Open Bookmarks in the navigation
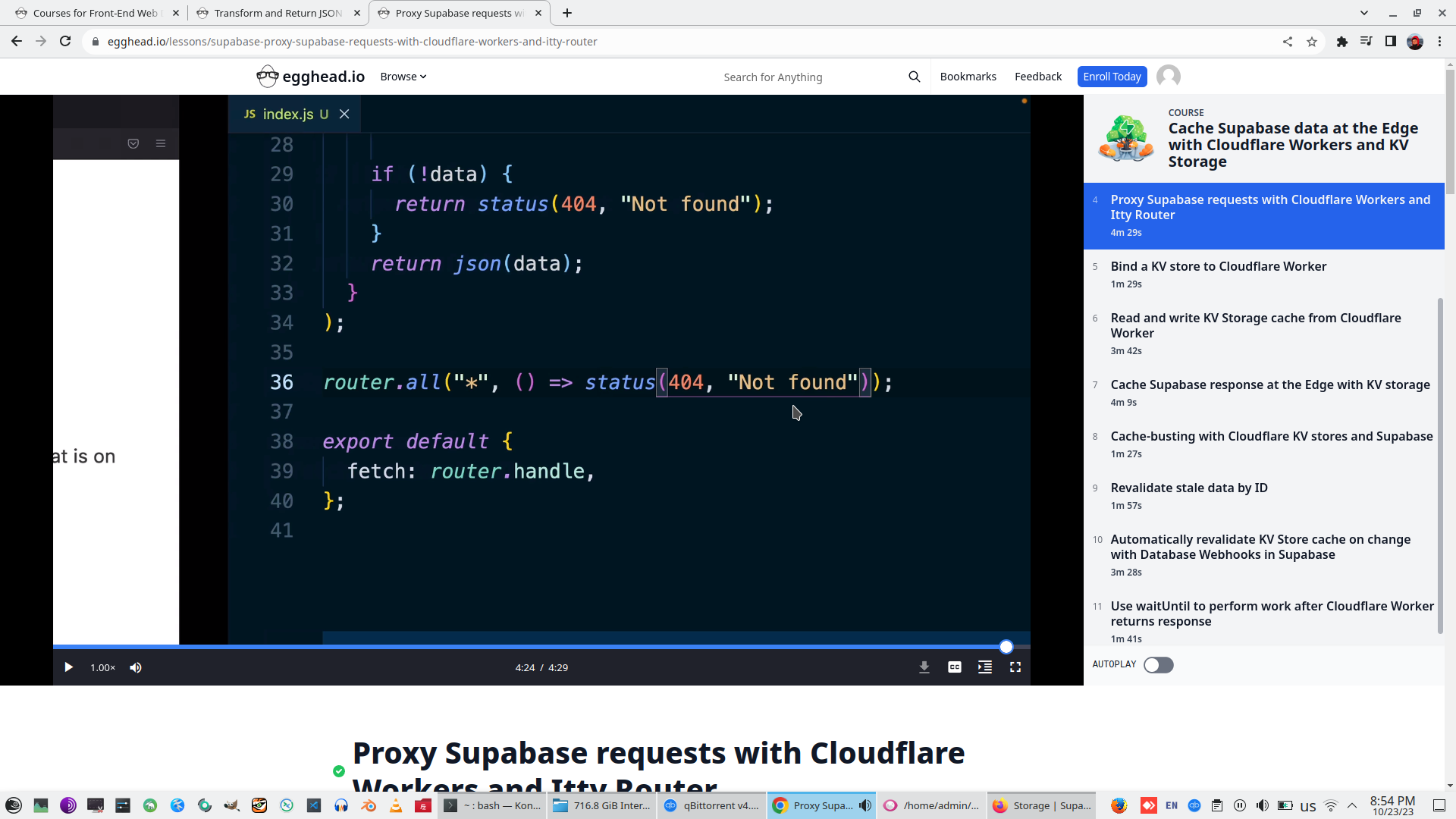 coord(968,77)
